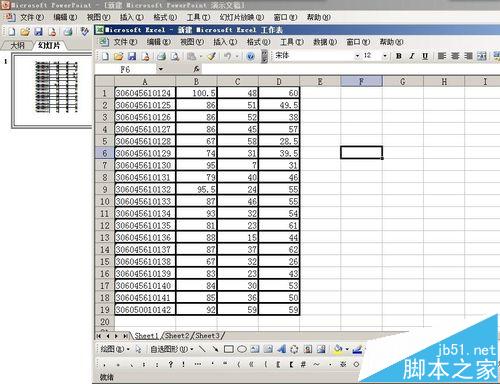Open the Excel 数据 (Data) menu

[x=325, y=42]
